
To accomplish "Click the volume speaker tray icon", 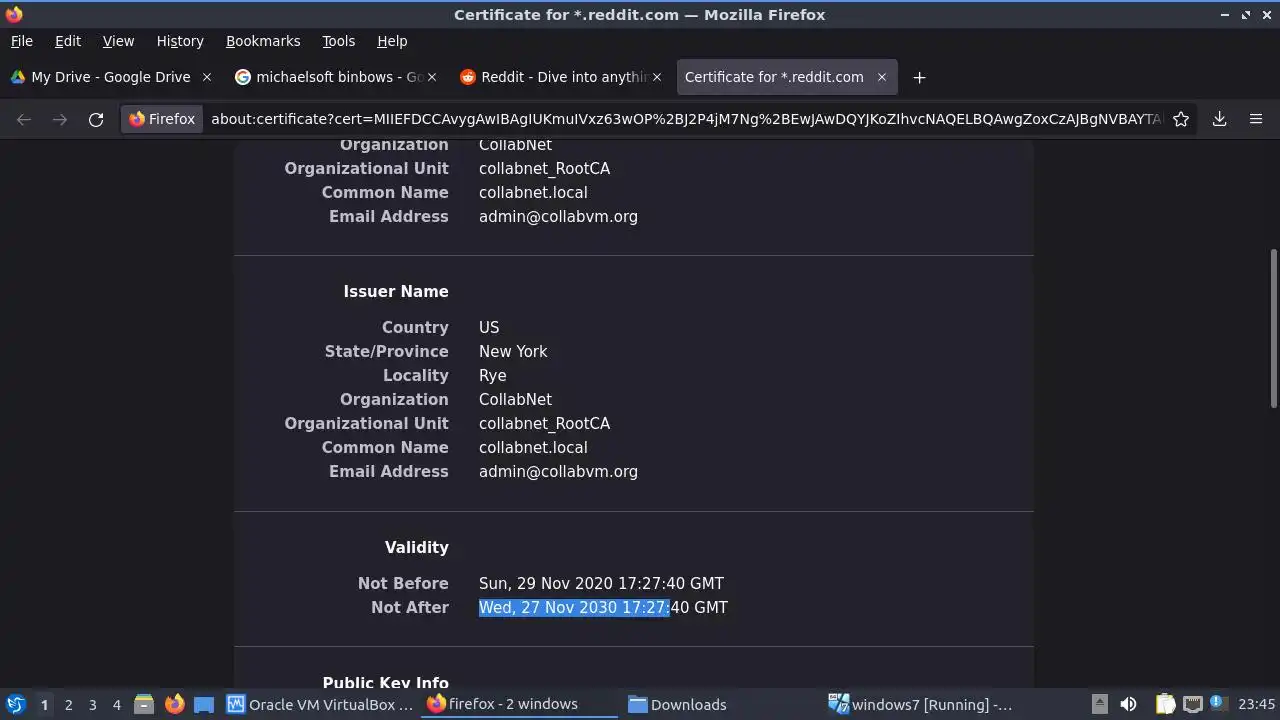I will pos(1129,704).
